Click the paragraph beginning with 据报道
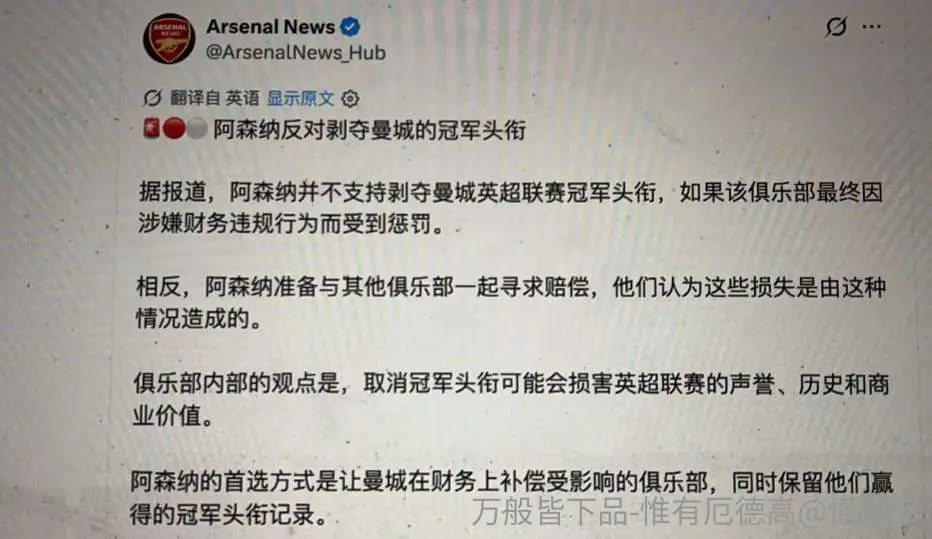Screen dimensions: 932x539 [x=510, y=208]
